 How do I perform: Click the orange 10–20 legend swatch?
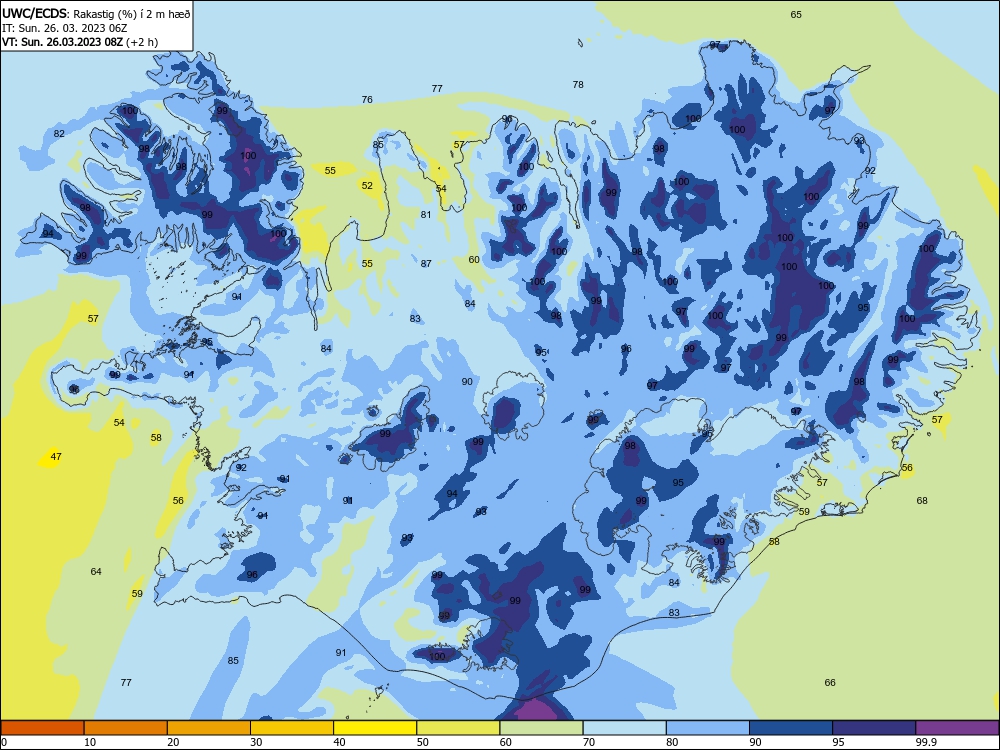(126, 728)
